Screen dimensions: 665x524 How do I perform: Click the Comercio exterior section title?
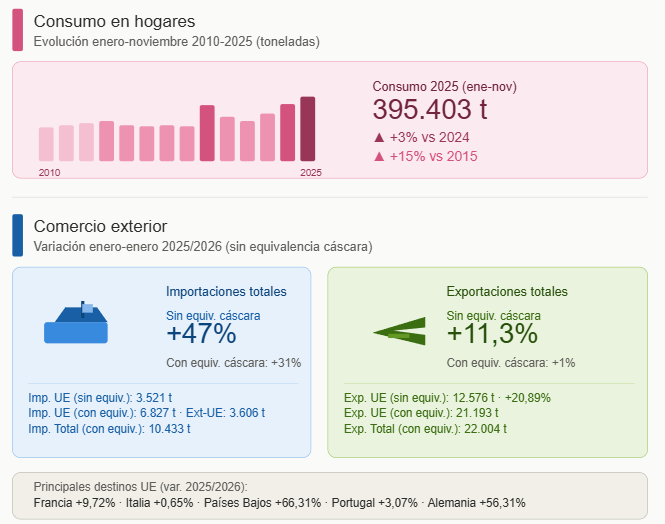click(x=100, y=226)
